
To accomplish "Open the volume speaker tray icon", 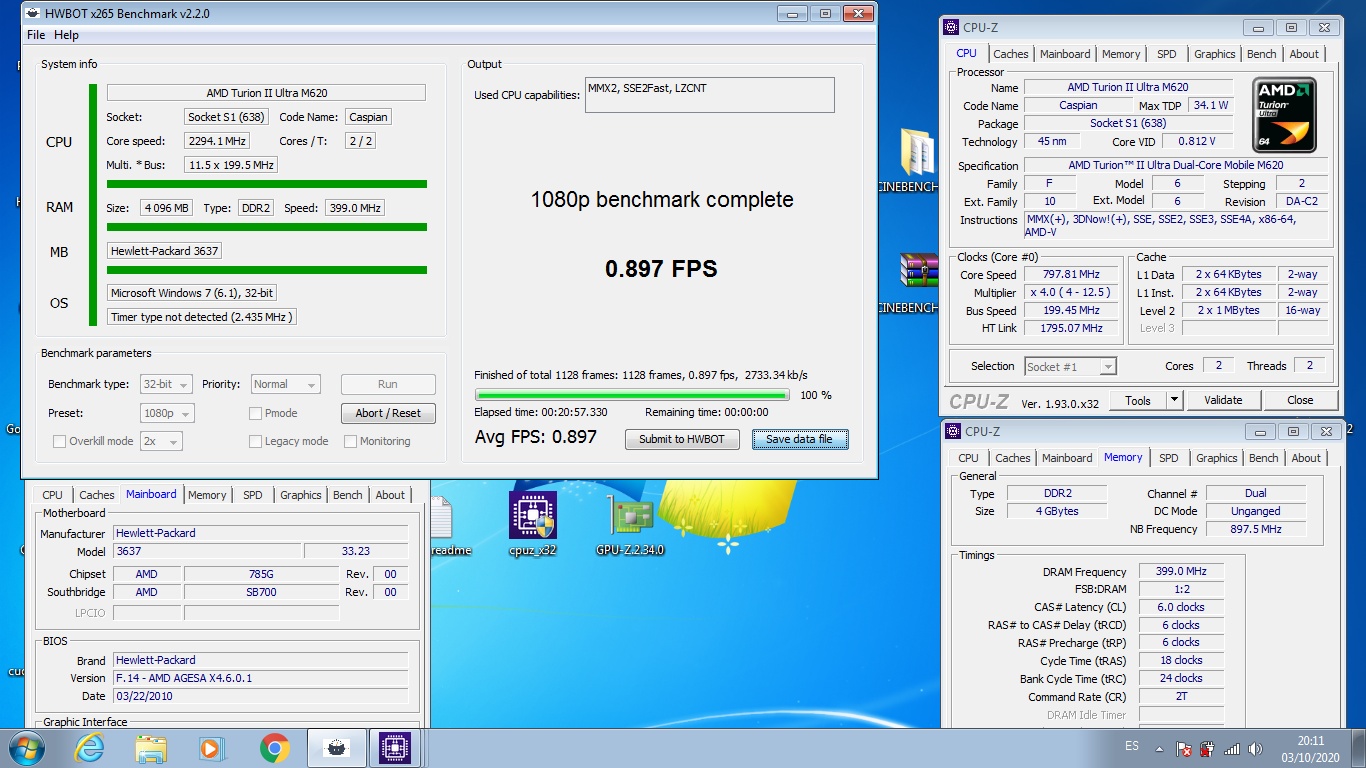I will coord(1255,748).
